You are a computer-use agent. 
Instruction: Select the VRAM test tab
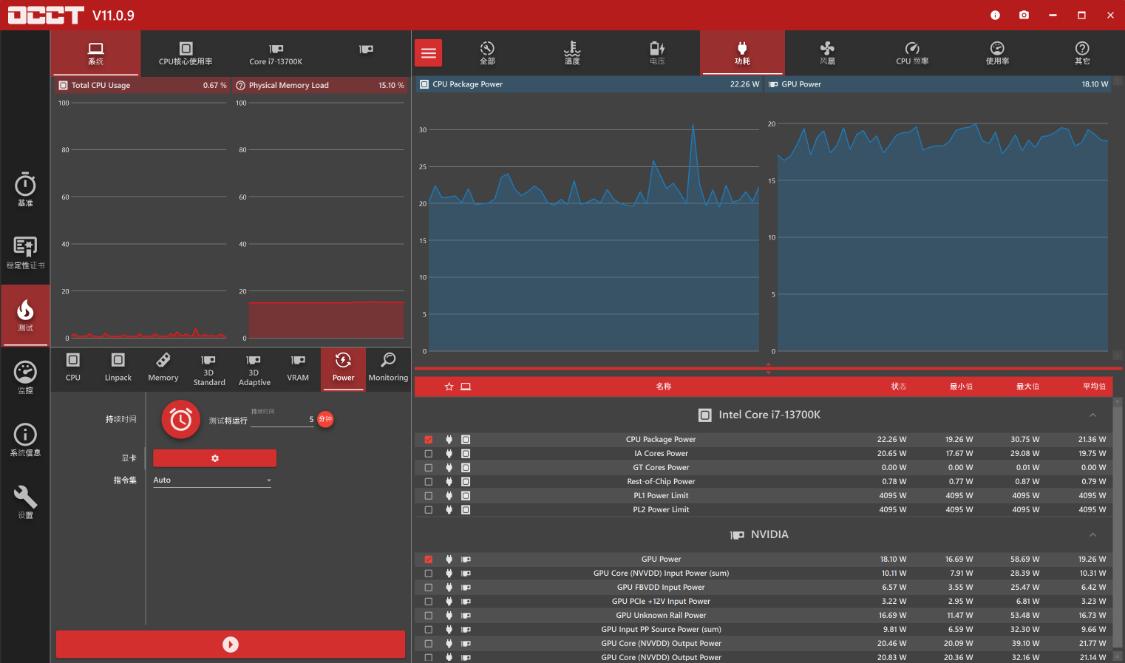pos(297,367)
